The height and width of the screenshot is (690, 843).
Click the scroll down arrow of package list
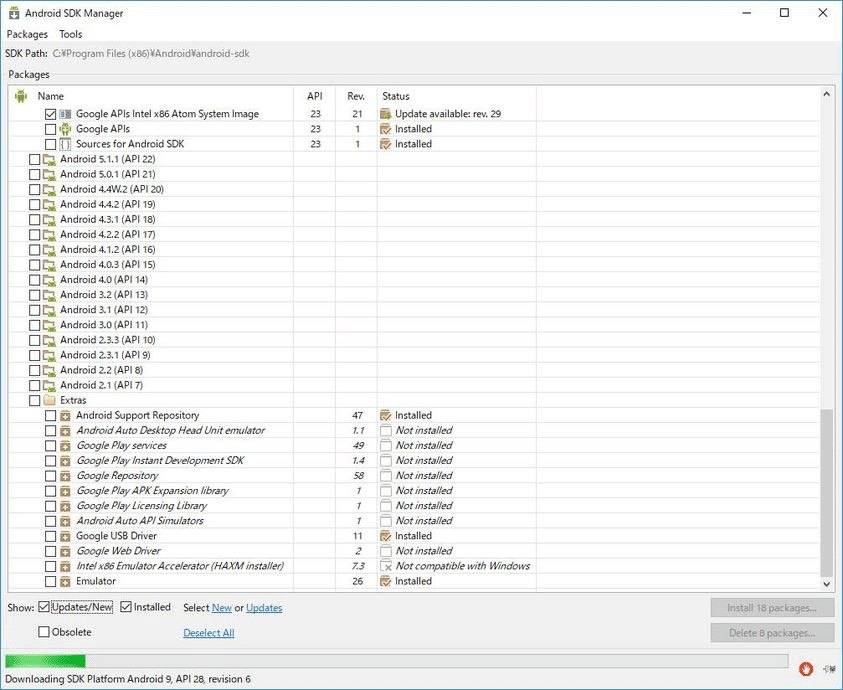click(826, 584)
